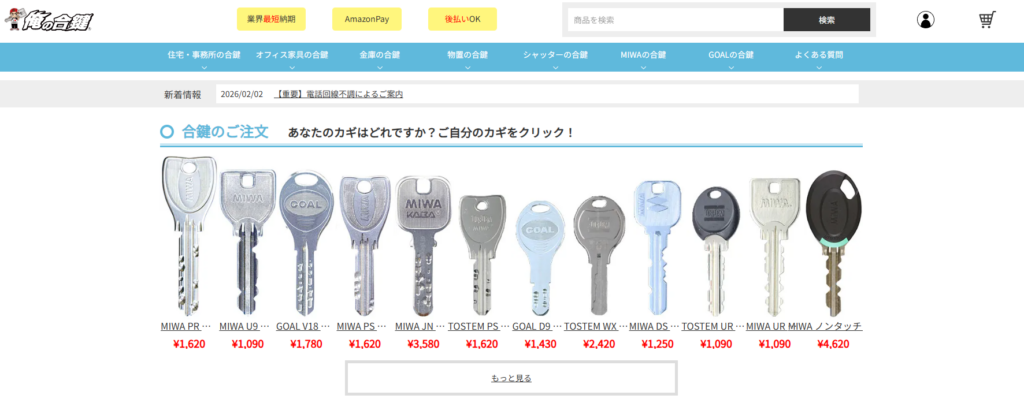Viewport: 1024px width, 410px height.
Task: Click the もっと見る button
Action: click(511, 378)
